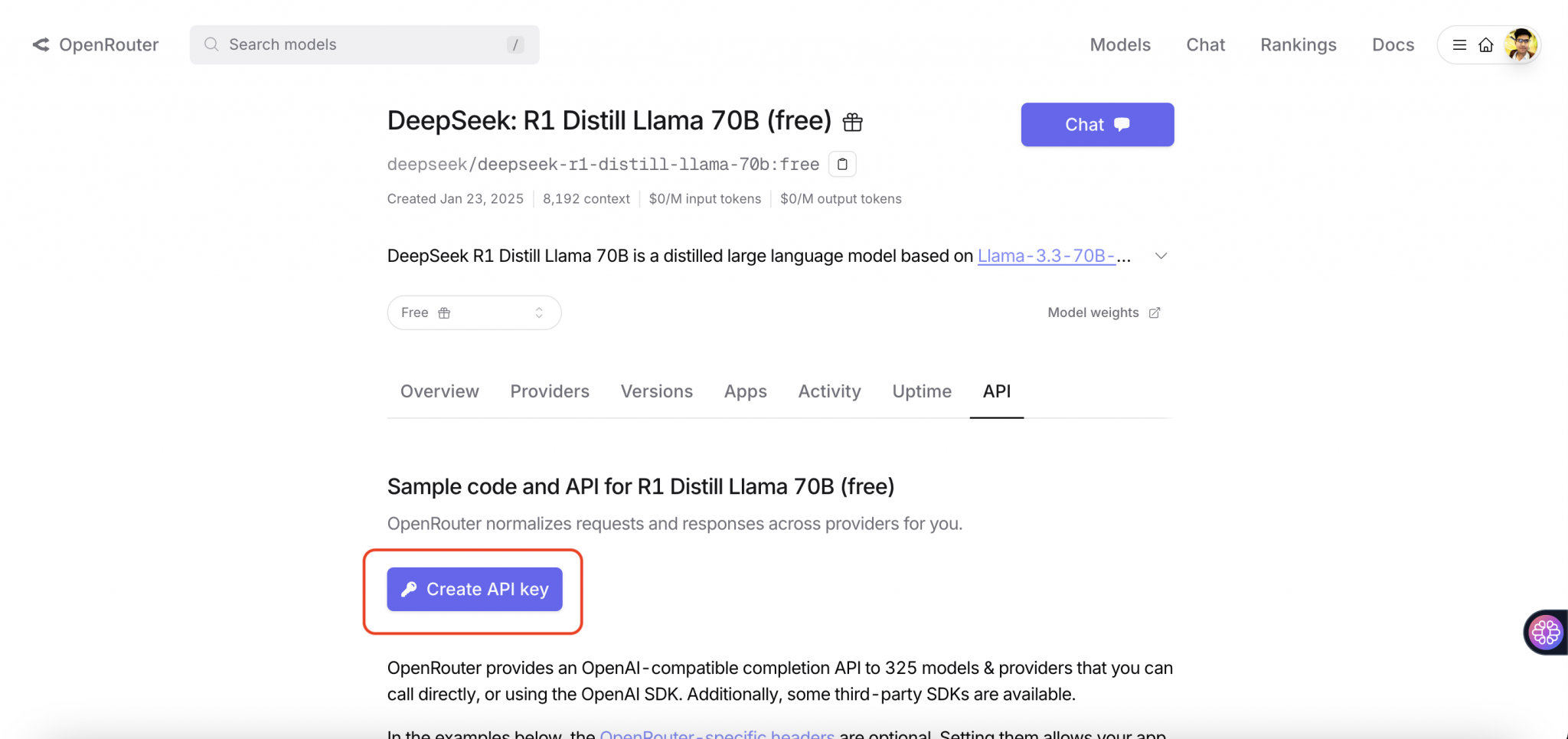1568x739 pixels.
Task: Copy the model ID with the clipboard icon
Action: tap(841, 164)
